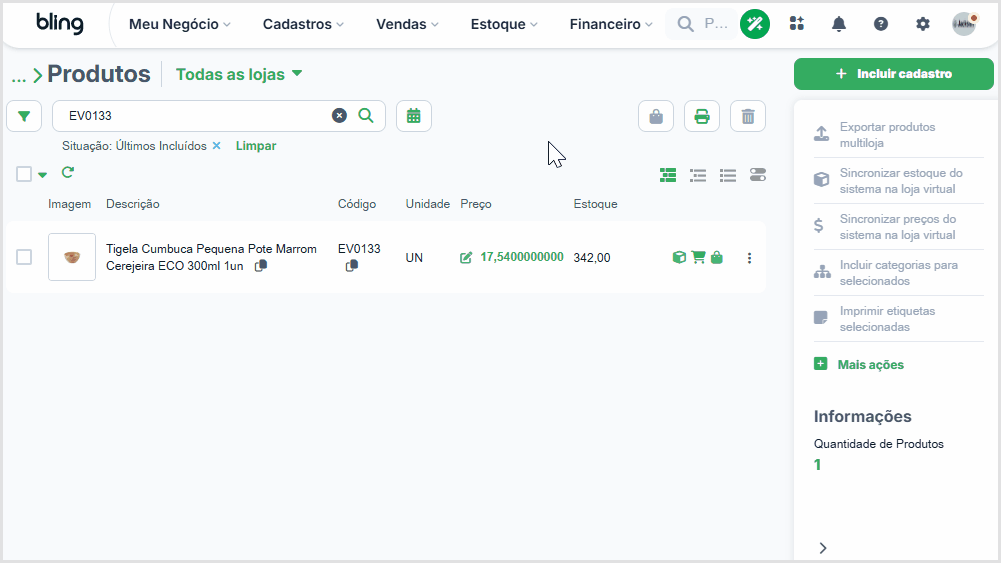The height and width of the screenshot is (563, 1001).
Task: Click the top search magnifier
Action: coord(685,24)
